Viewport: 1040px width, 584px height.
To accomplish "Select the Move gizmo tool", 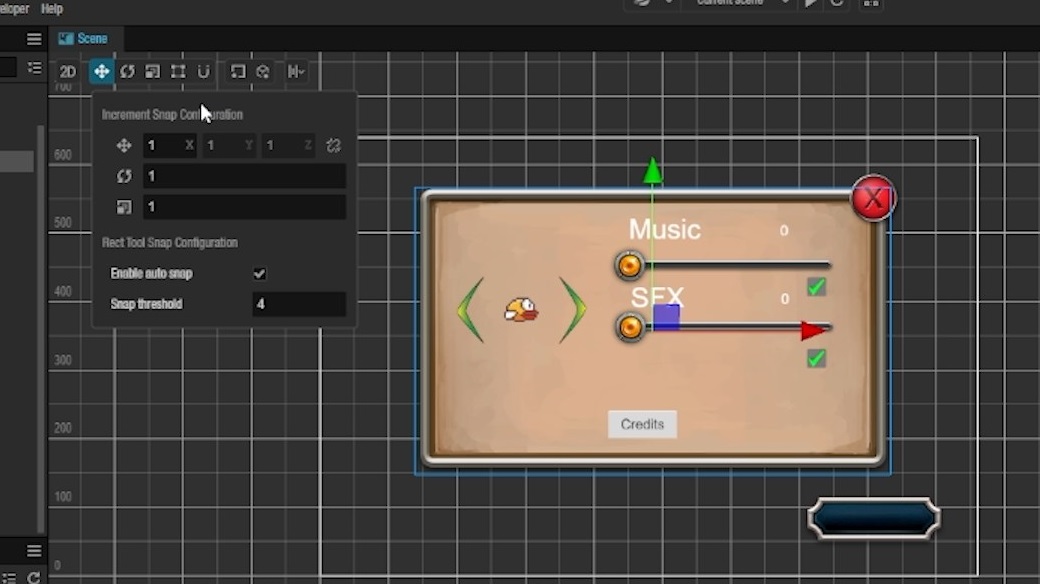I will (101, 72).
